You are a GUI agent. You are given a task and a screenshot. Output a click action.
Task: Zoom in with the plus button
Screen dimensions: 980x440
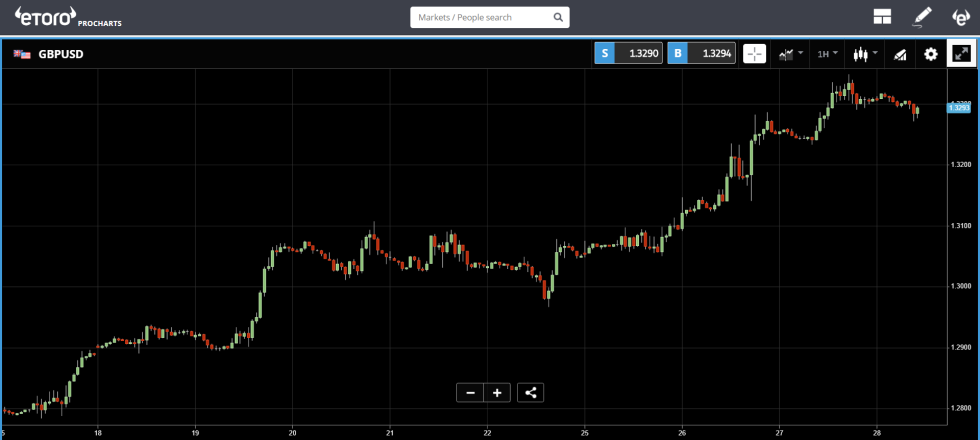pos(497,392)
